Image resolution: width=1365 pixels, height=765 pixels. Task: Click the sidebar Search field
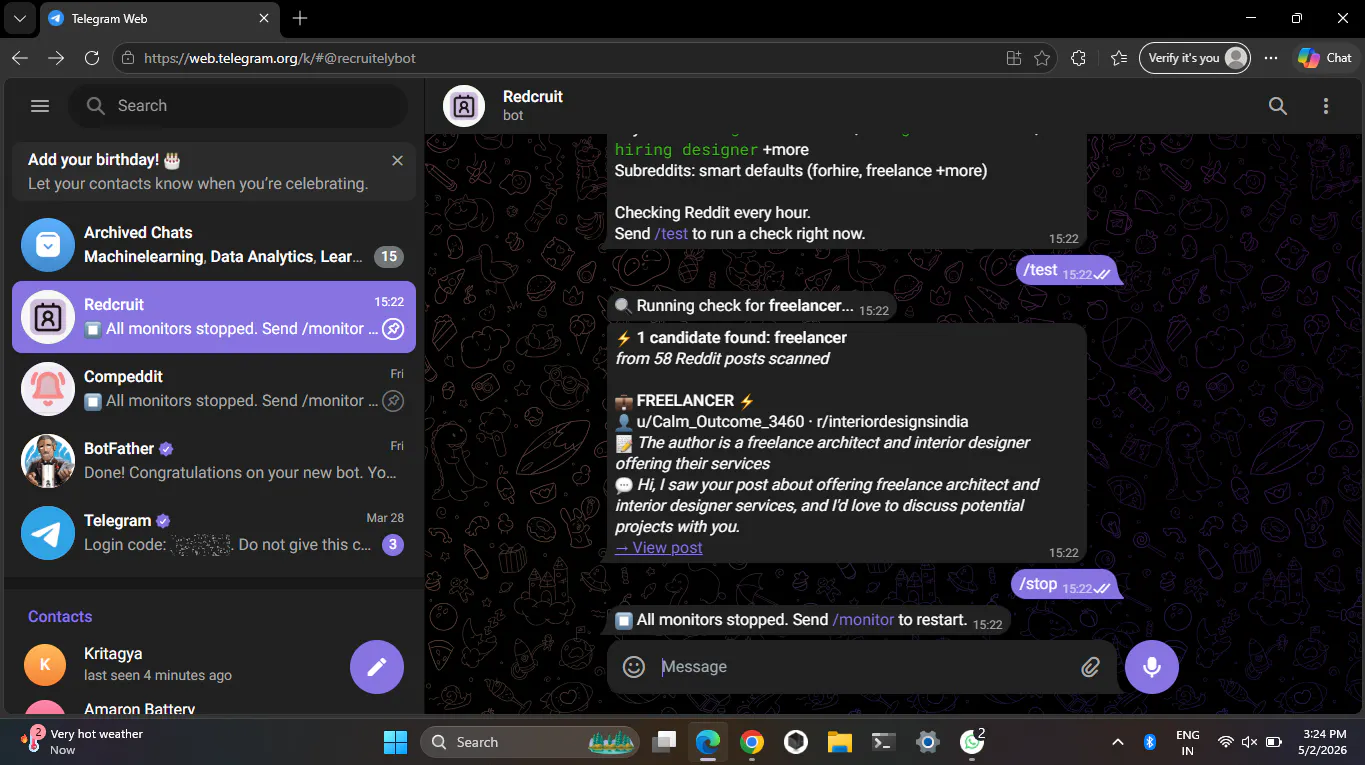[238, 106]
